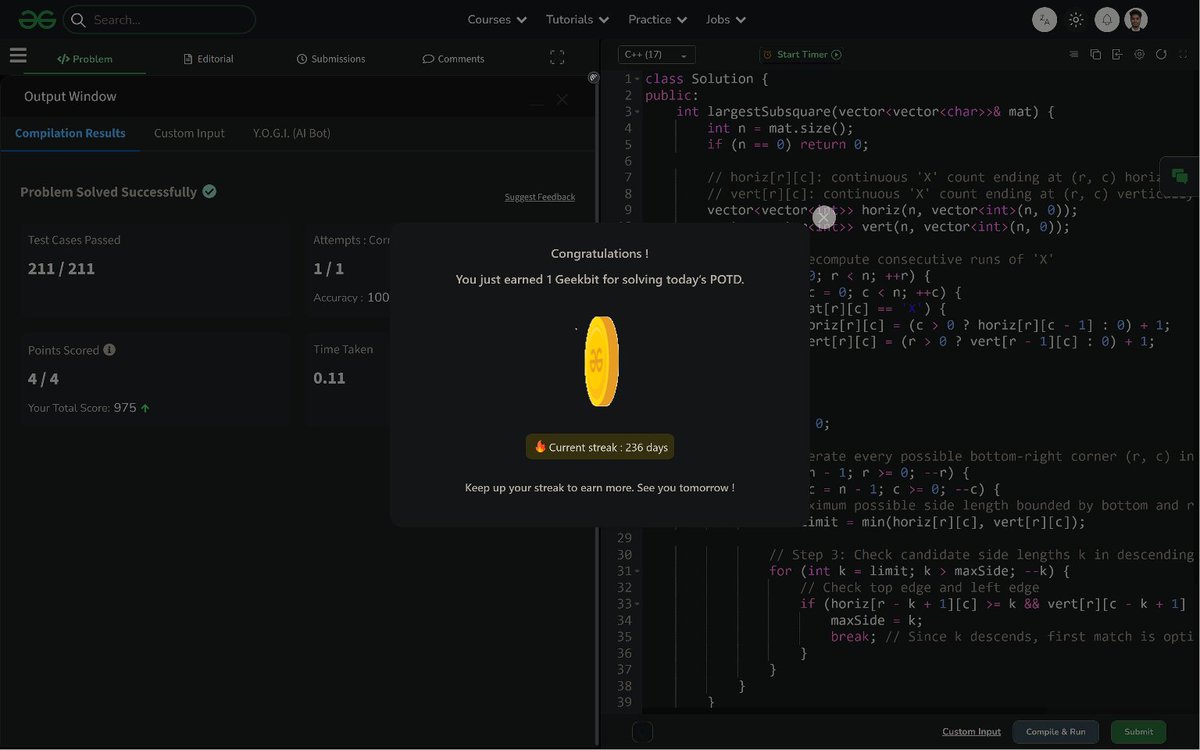The height and width of the screenshot is (750, 1200).
Task: Click 'maxSide = k;' code on line 34
Action: (x=877, y=621)
